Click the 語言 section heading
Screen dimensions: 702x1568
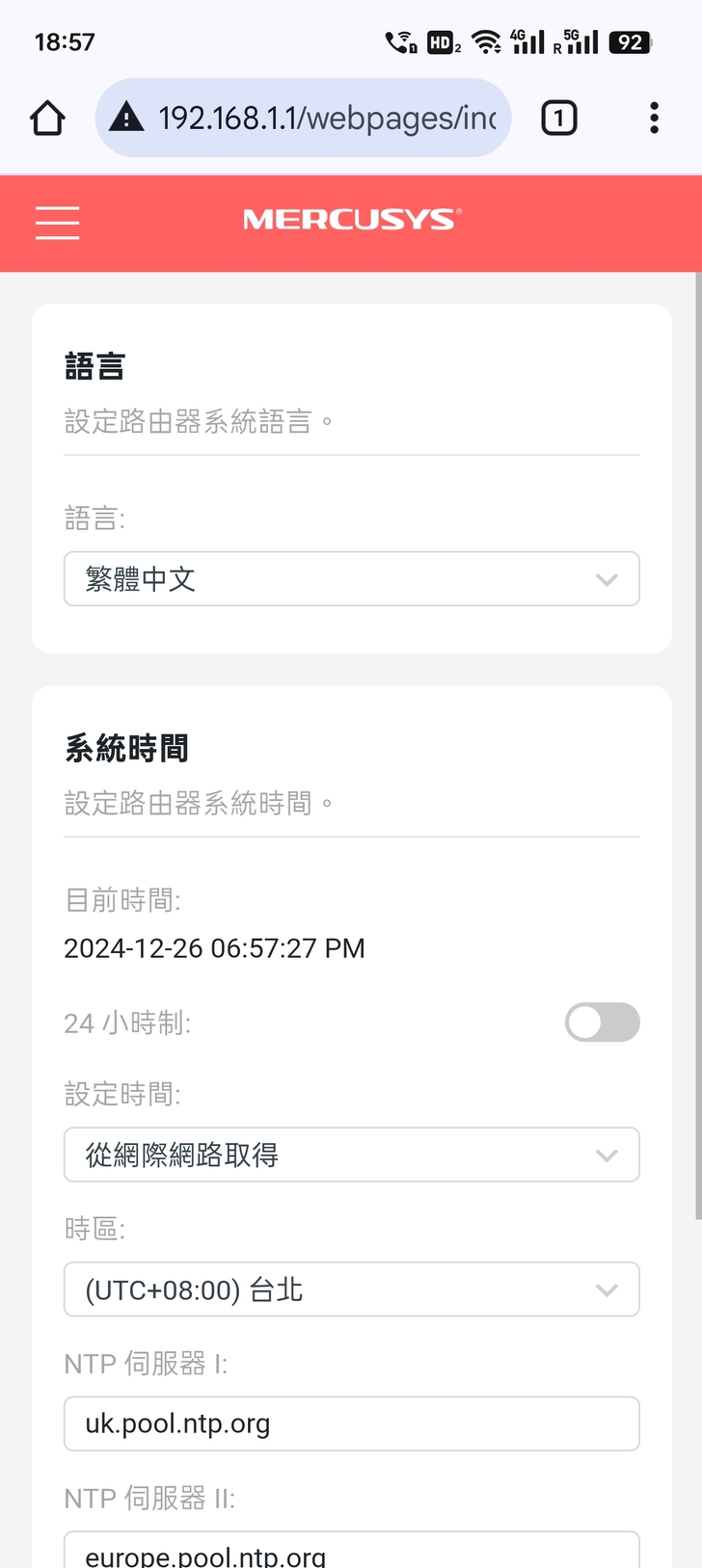(94, 367)
